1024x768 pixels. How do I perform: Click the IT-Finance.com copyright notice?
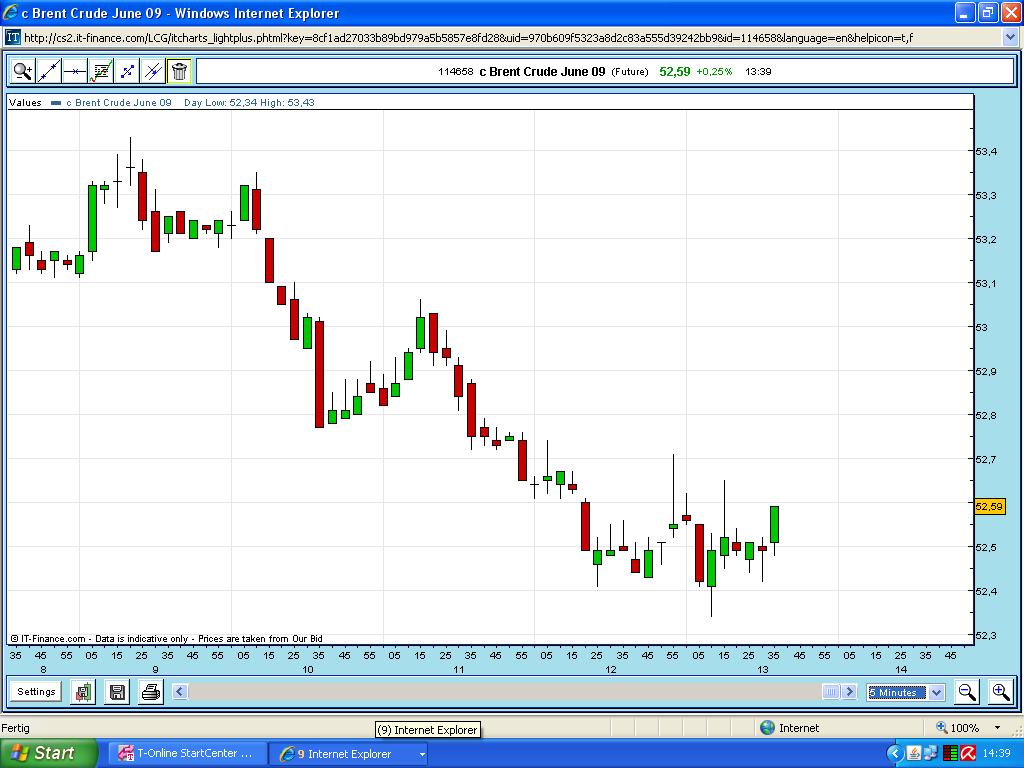pyautogui.click(x=167, y=639)
